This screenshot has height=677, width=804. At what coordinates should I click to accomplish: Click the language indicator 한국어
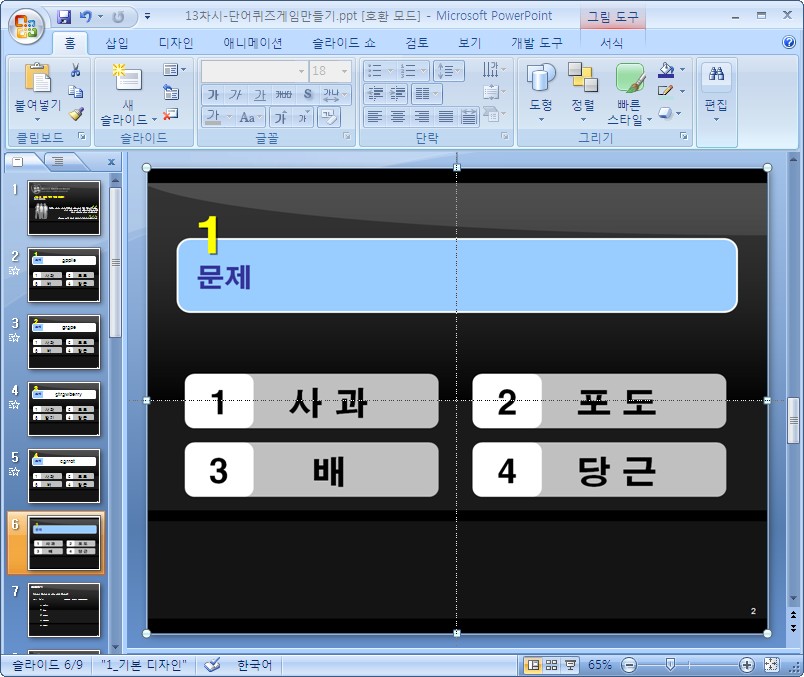pos(254,665)
